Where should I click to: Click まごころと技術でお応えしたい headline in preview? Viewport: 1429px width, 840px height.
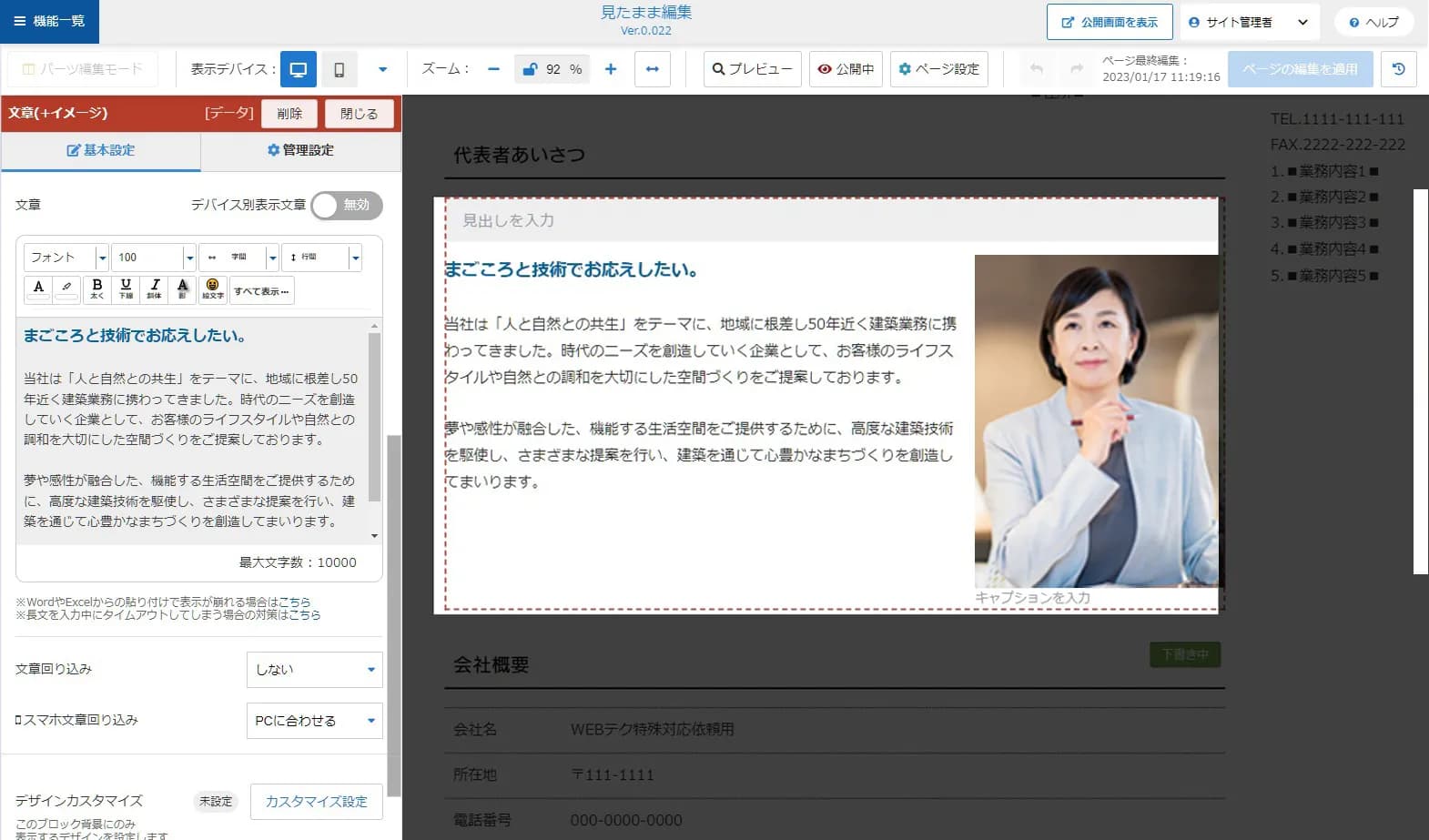pyautogui.click(x=571, y=269)
